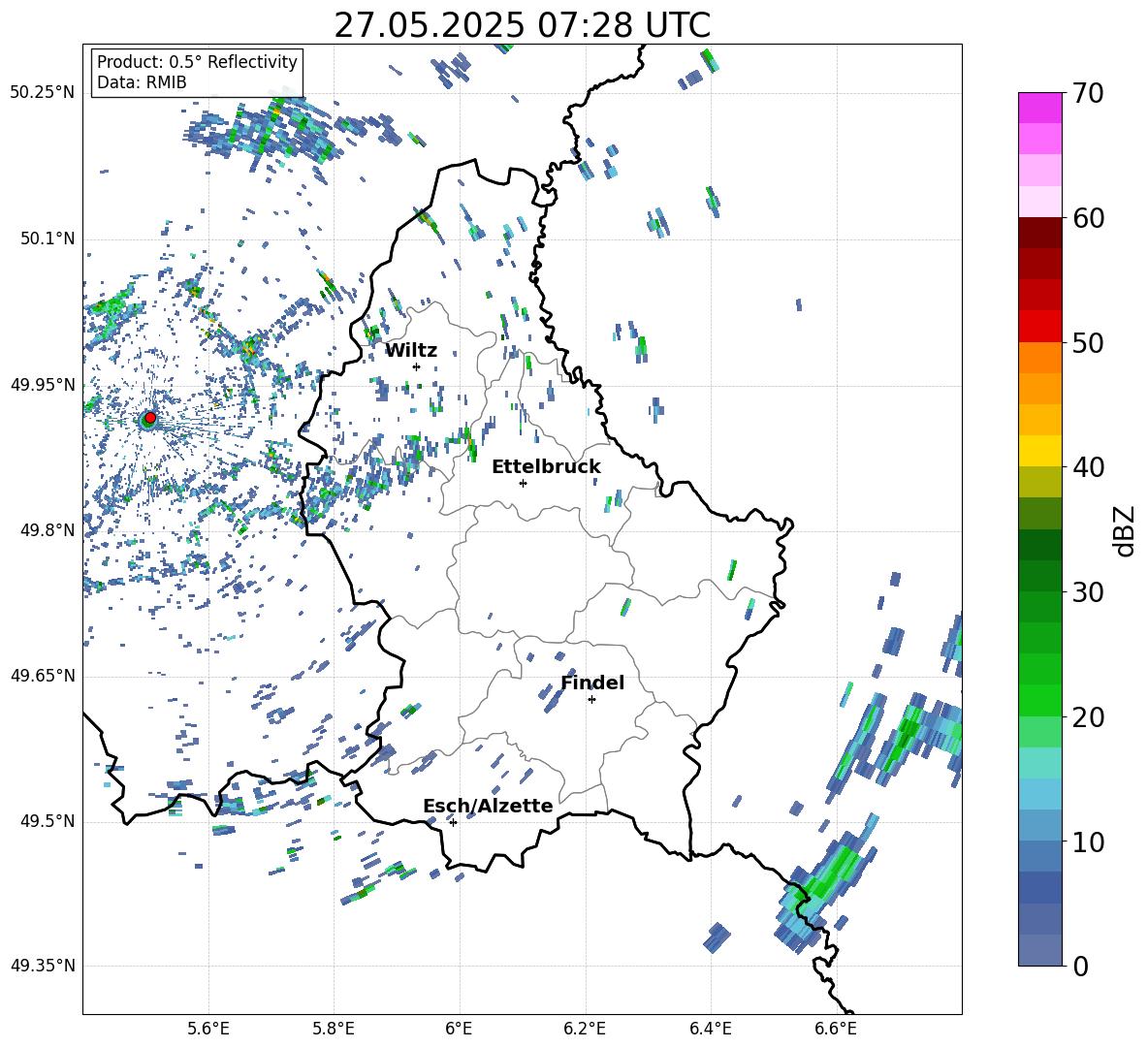
Task: Click the 6°E longitude label
Action: point(459,1029)
